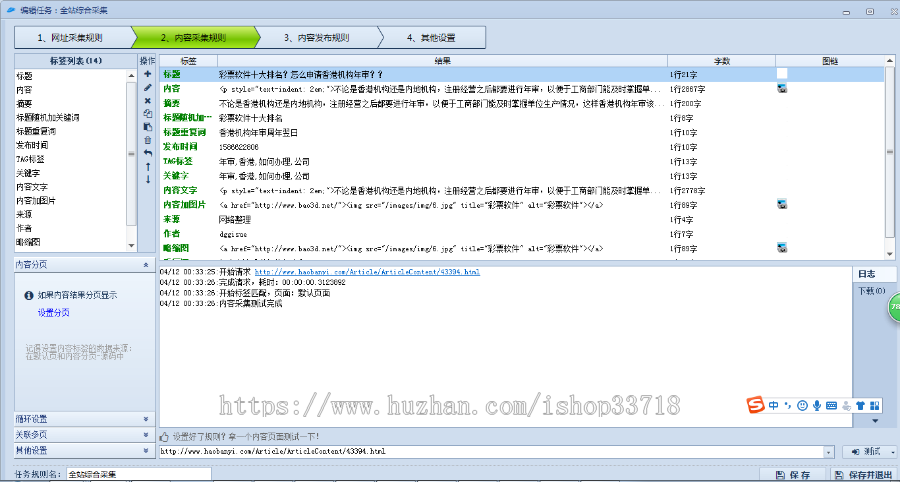Select 发布时间 in the tag list
Screen dimensions: 900x482
pyautogui.click(x=32, y=145)
